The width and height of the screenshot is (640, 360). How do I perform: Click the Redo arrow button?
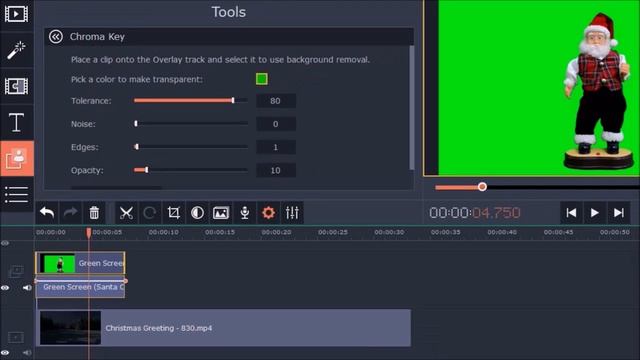[x=70, y=213]
